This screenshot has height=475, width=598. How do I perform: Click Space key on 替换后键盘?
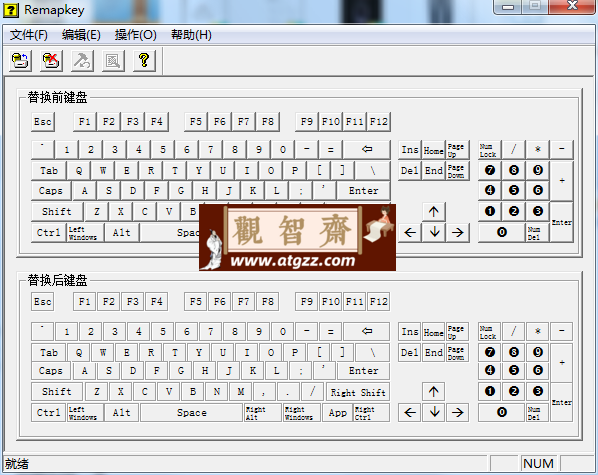pos(191,413)
